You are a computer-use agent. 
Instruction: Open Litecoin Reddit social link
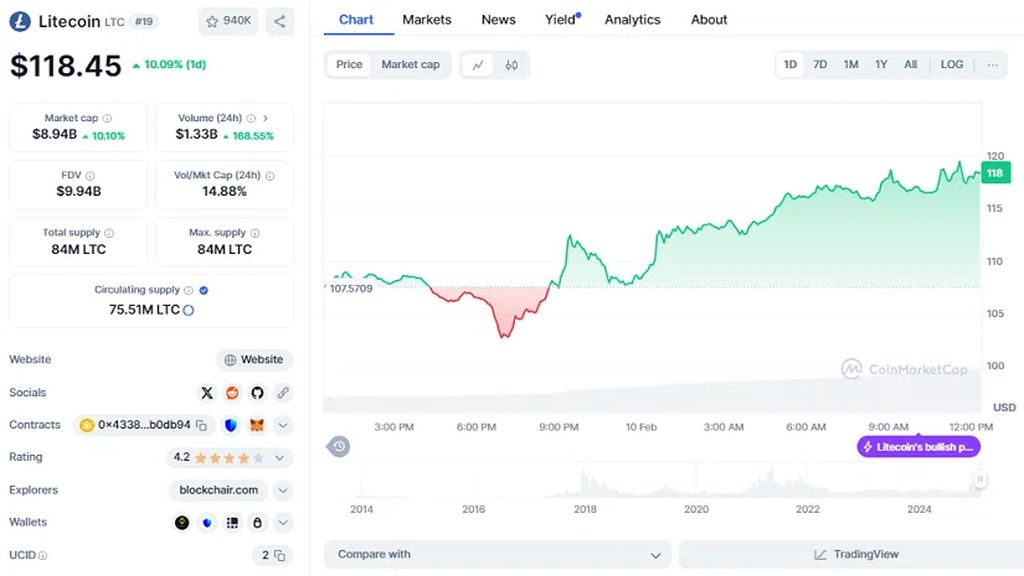232,392
